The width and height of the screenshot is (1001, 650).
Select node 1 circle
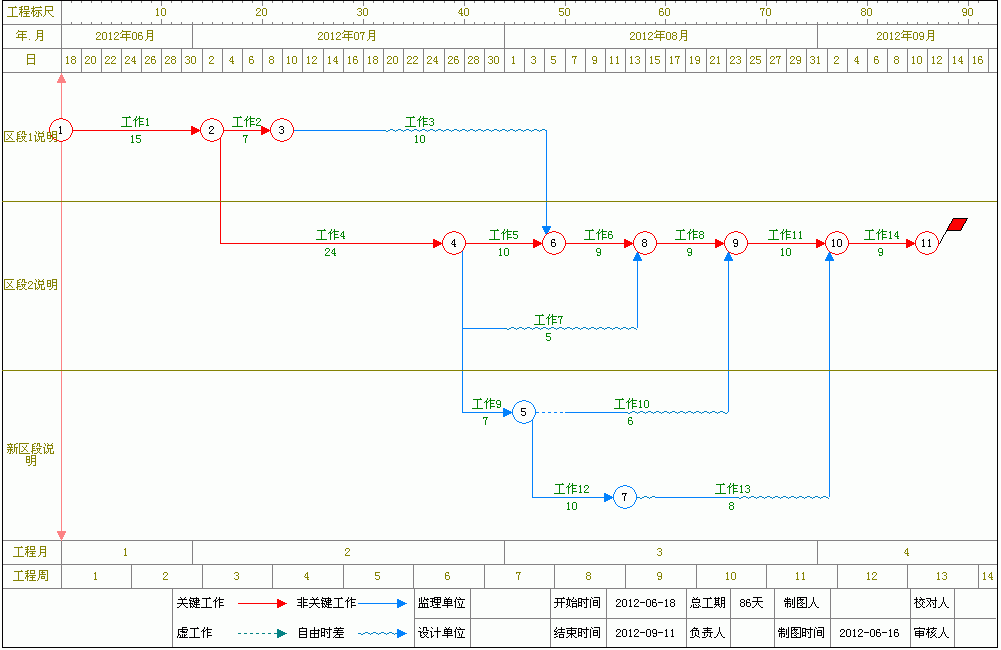61,130
